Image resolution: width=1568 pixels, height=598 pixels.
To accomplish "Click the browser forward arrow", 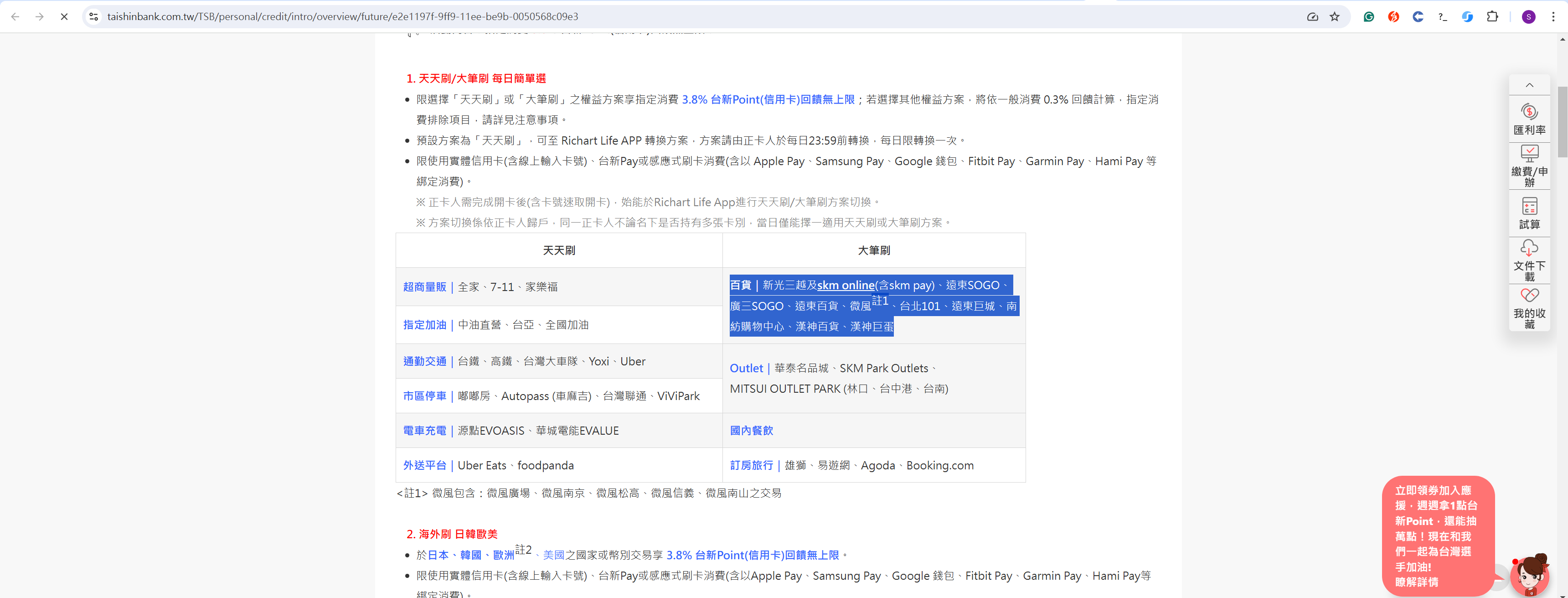I will click(40, 16).
